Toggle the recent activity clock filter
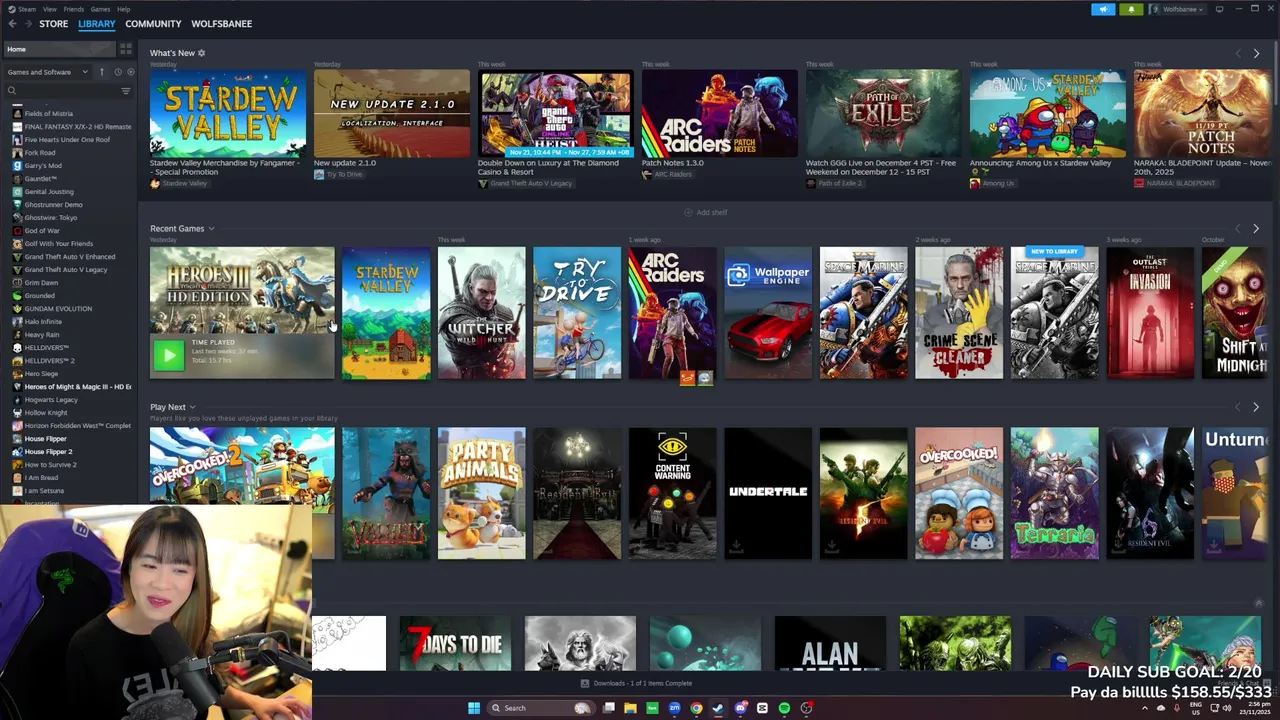The width and height of the screenshot is (1280, 720). click(117, 72)
